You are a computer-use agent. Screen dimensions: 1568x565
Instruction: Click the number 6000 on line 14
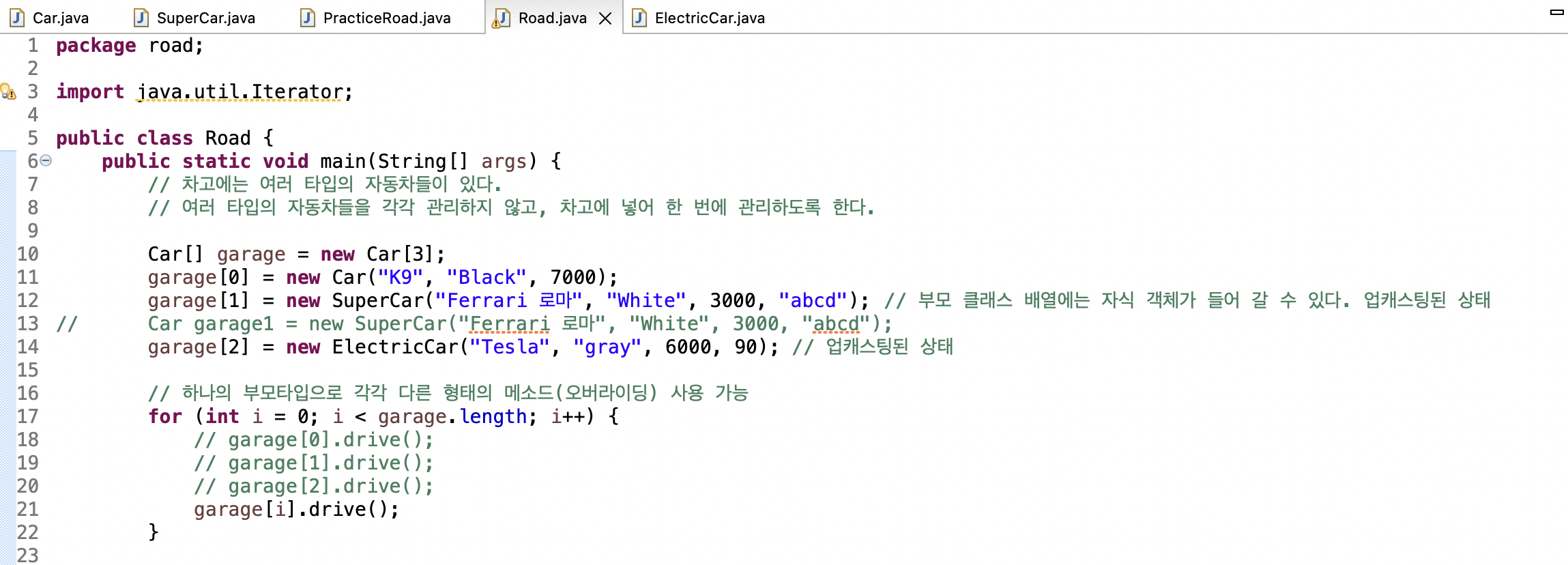point(688,347)
